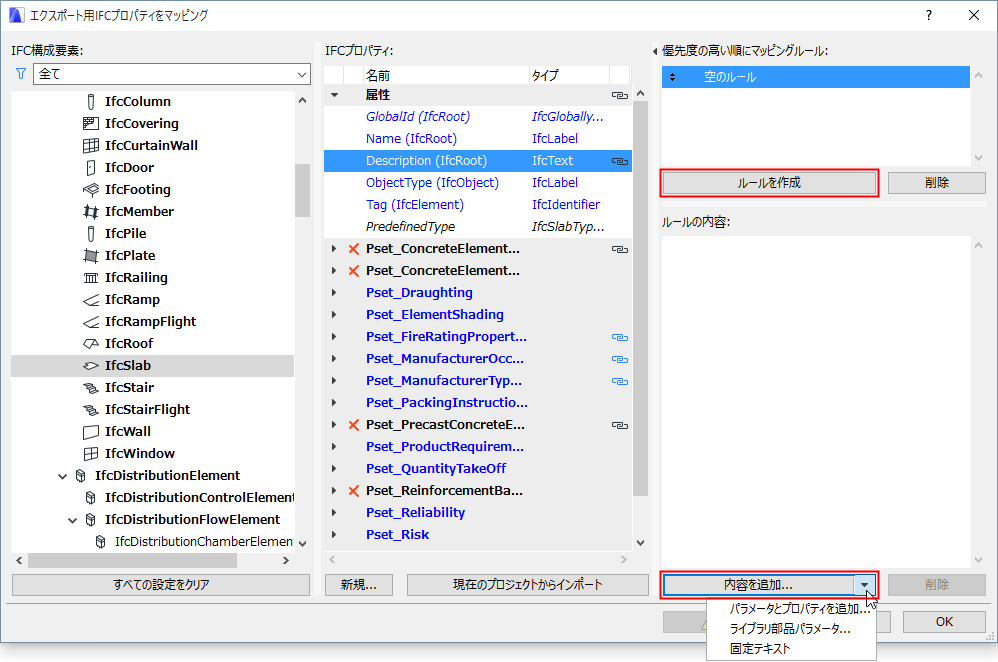This screenshot has height=662, width=998.
Task: Expand Pset_QuantityTakeOff property set
Action: pyautogui.click(x=334, y=468)
